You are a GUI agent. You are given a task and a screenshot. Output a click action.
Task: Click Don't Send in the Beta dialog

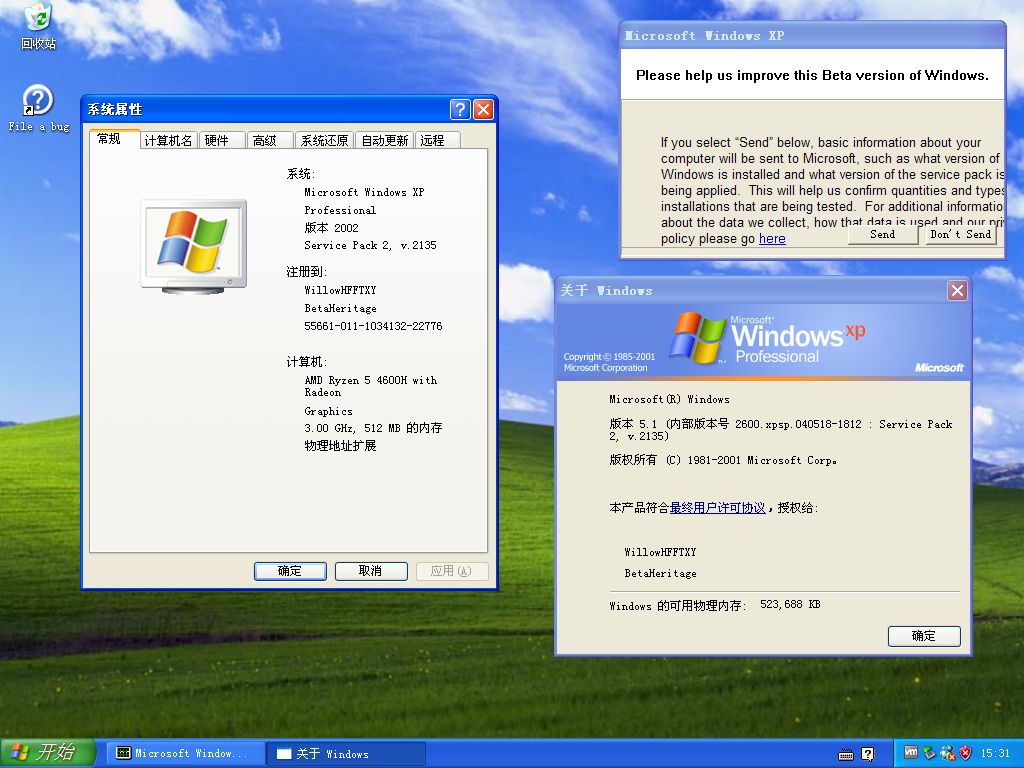tap(961, 234)
